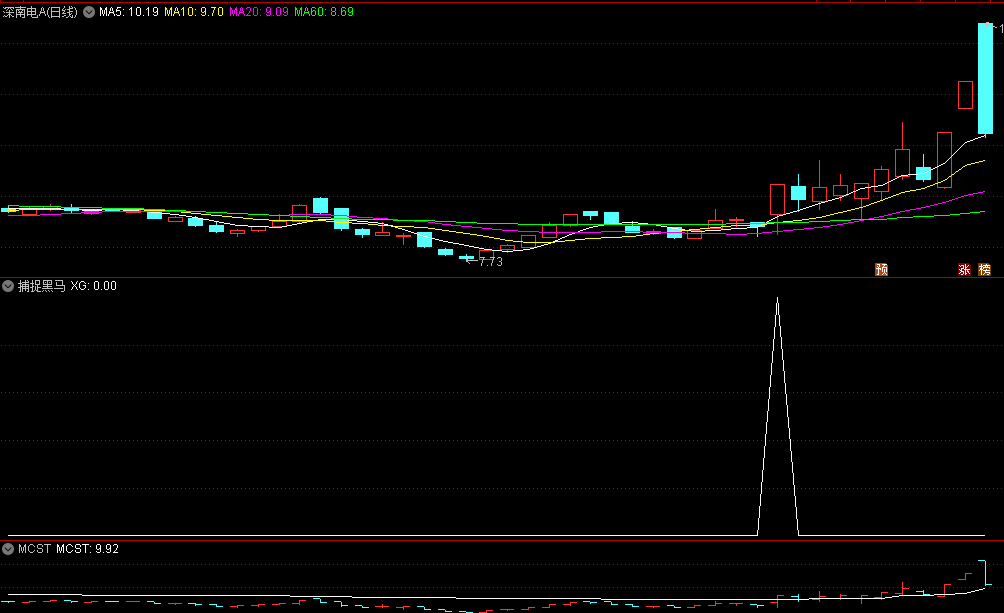Click the highest-price marker atop last candle

[996, 27]
